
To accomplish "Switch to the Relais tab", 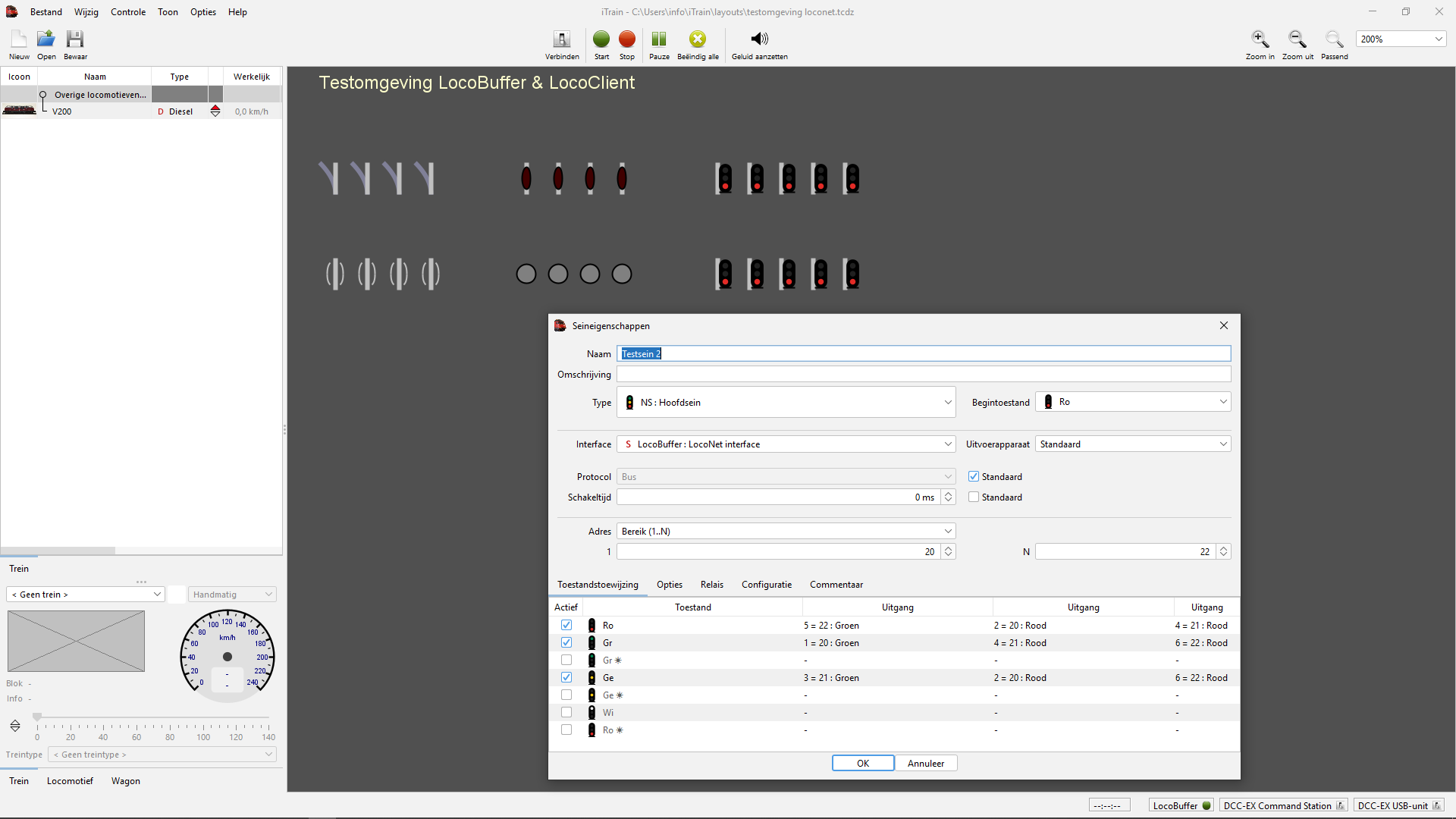I will 711,585.
